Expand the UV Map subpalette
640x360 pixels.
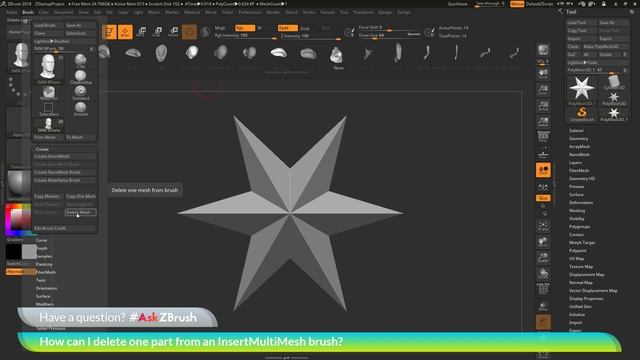(x=576, y=258)
